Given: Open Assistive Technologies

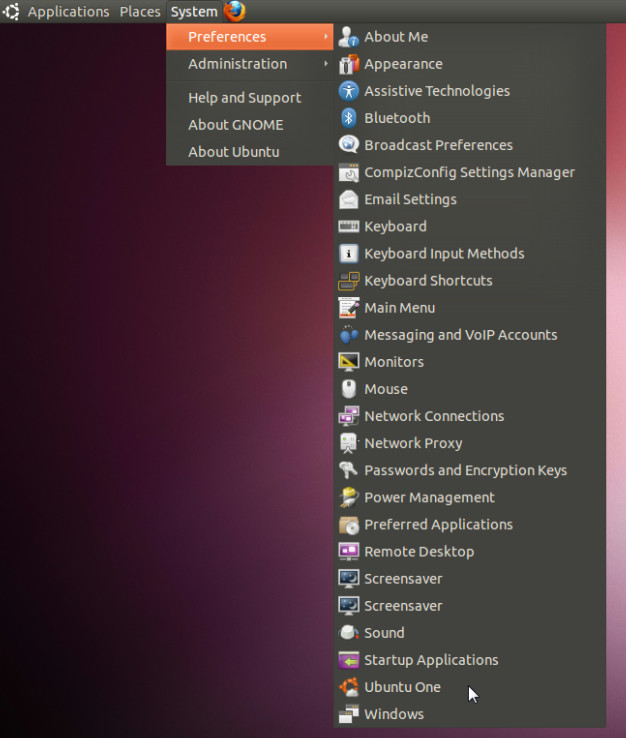Looking at the screenshot, I should point(470,91).
